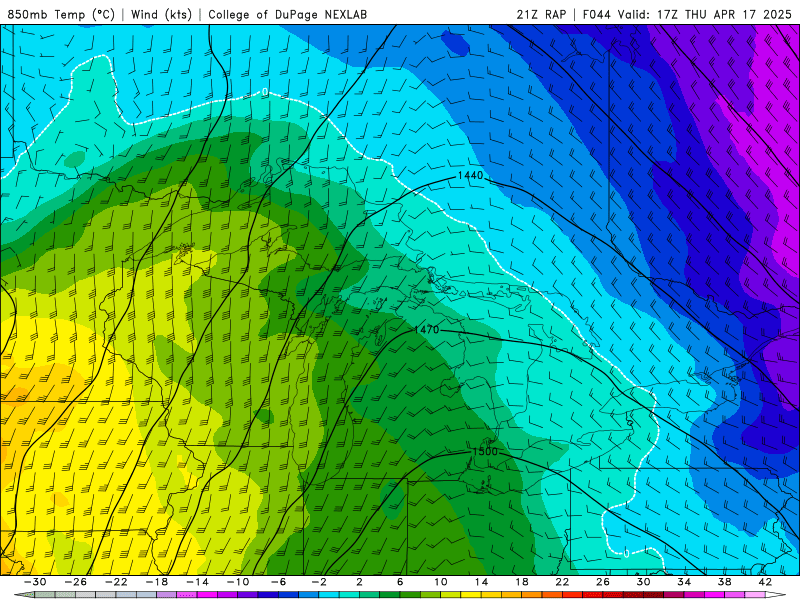Screen dimensions: 800x600
Task: Click 'F044 Valid: 17Z THU APR 17 2025'
Action: (x=687, y=14)
